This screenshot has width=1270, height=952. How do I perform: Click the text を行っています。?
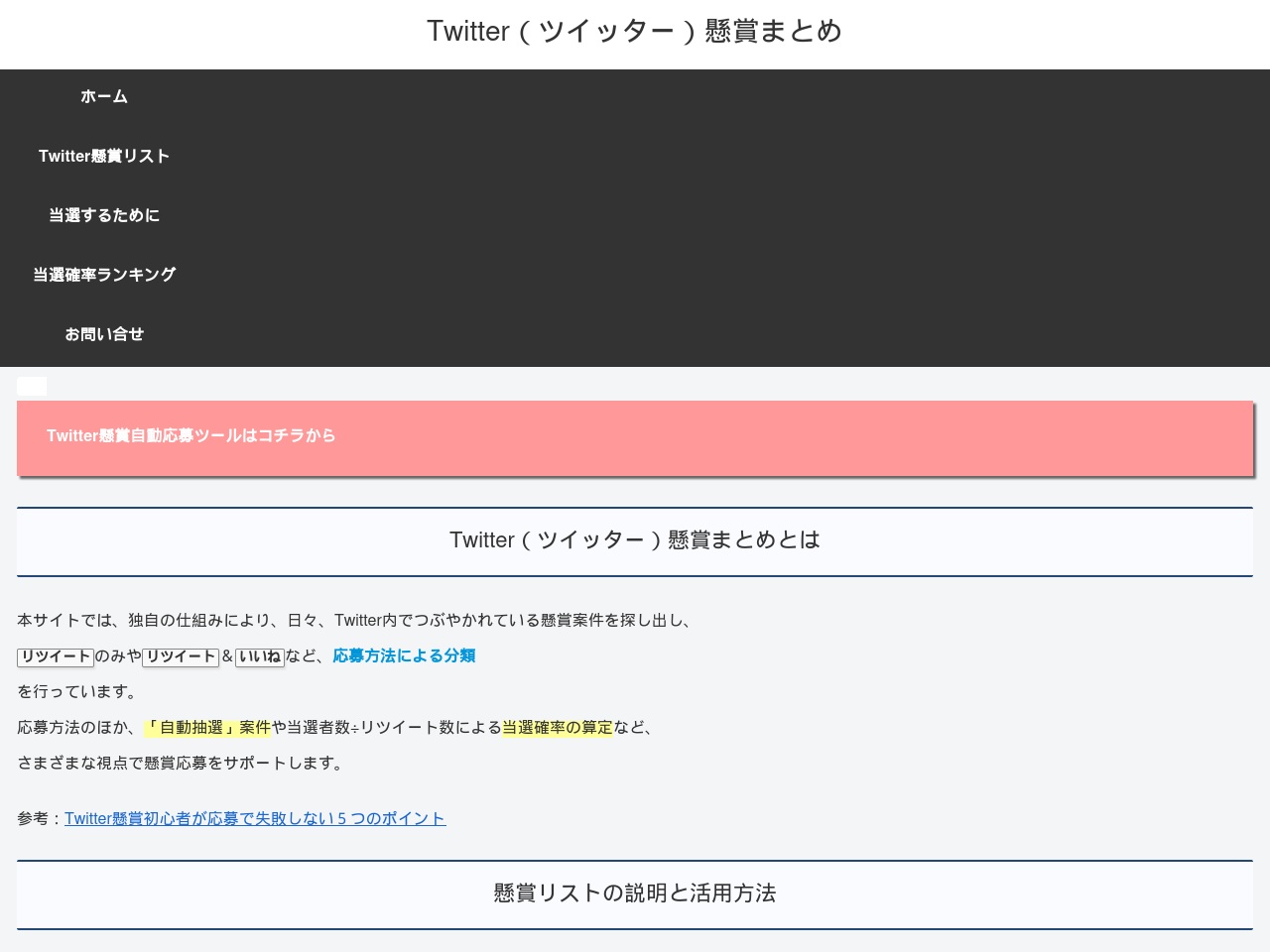click(80, 691)
